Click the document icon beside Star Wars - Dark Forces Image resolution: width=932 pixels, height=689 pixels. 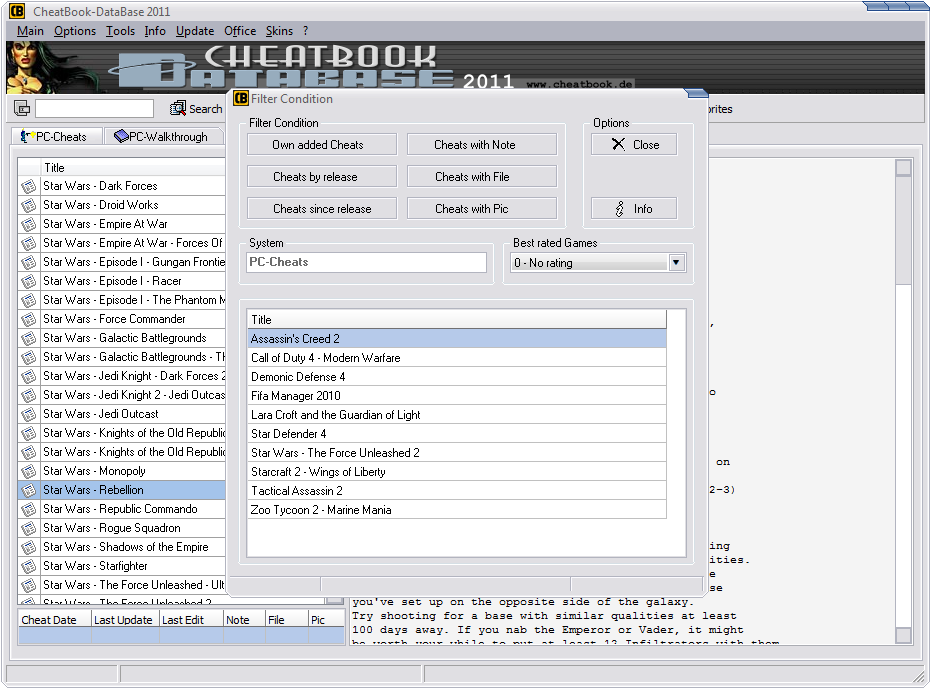pyautogui.click(x=28, y=186)
